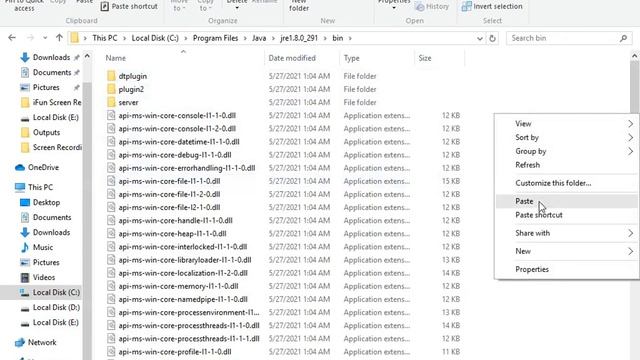The width and height of the screenshot is (640, 360).
Task: Choose Paste from the context menu
Action: [567, 201]
